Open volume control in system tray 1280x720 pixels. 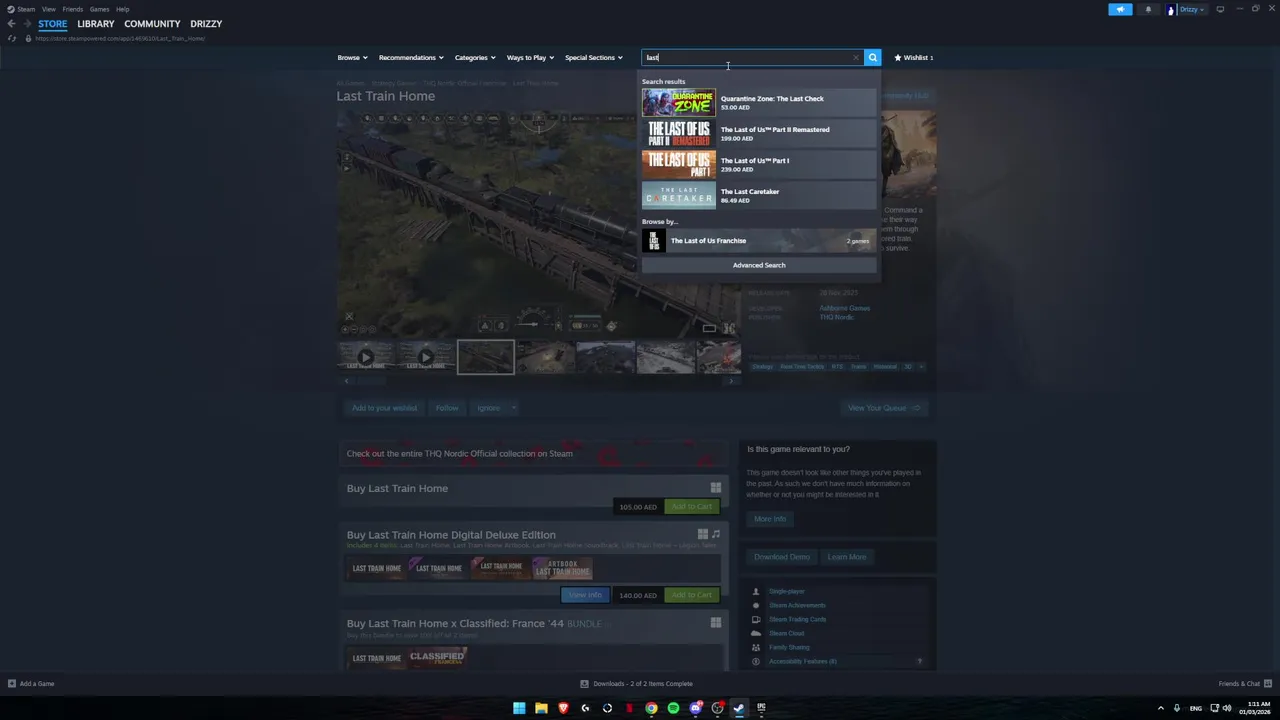pos(1227,708)
